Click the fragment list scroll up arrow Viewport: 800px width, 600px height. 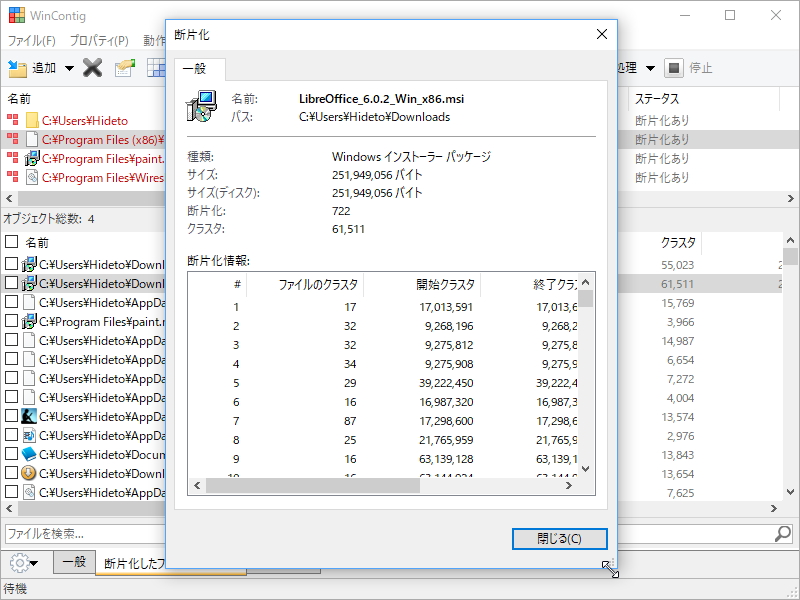click(x=586, y=282)
